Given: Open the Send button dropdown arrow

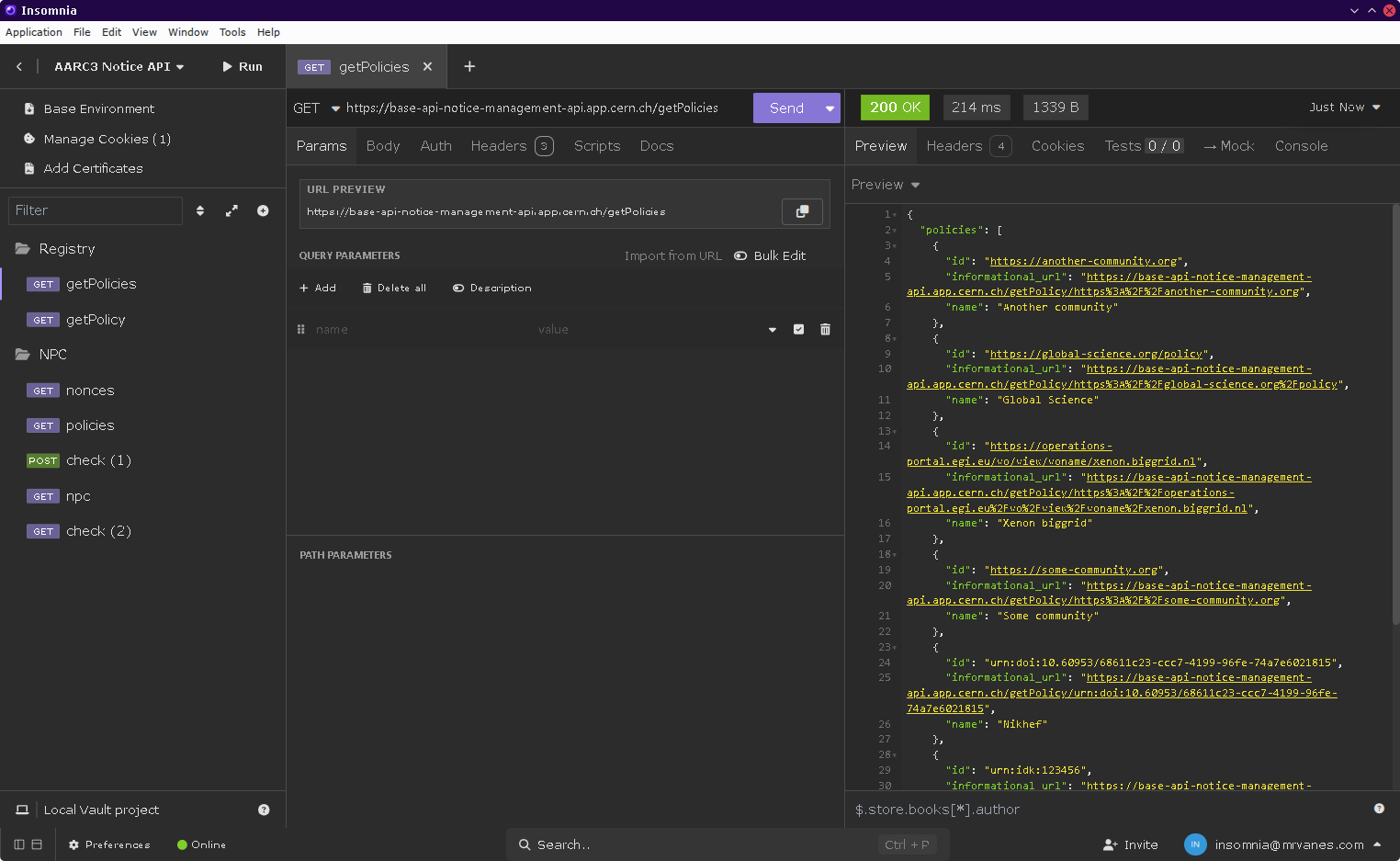Looking at the screenshot, I should coord(830,108).
